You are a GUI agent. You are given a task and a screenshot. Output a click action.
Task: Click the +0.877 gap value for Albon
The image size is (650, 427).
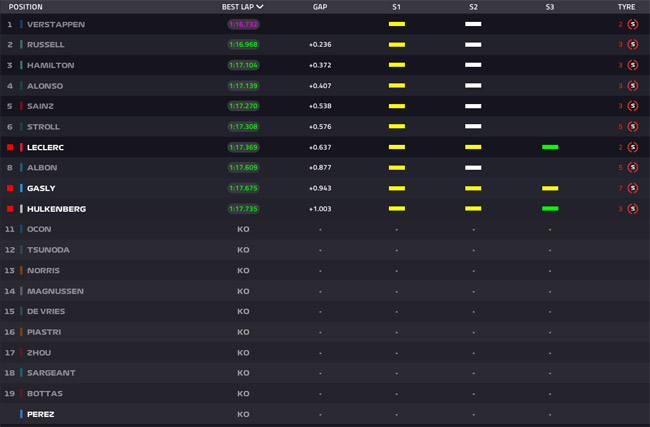click(320, 168)
